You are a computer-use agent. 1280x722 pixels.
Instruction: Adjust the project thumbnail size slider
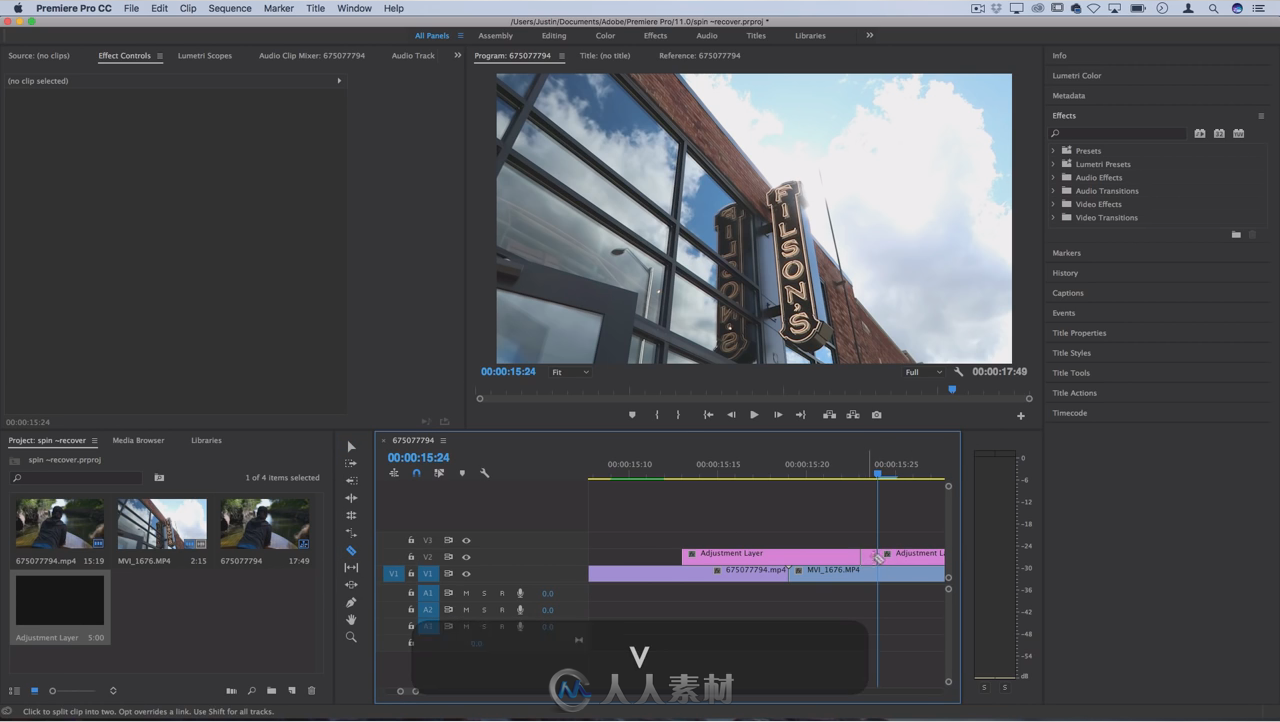click(74, 691)
